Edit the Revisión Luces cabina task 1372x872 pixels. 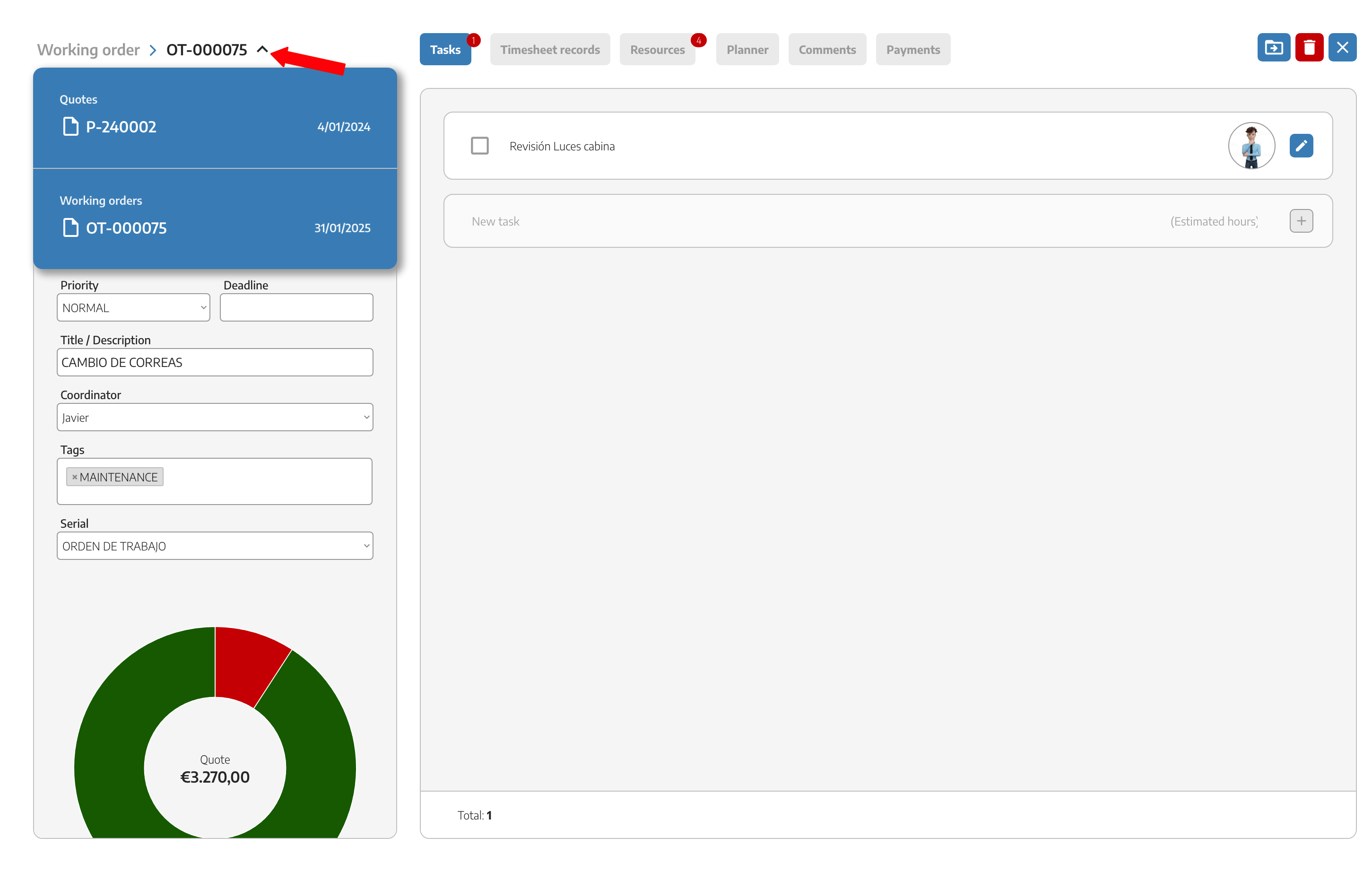point(1301,146)
